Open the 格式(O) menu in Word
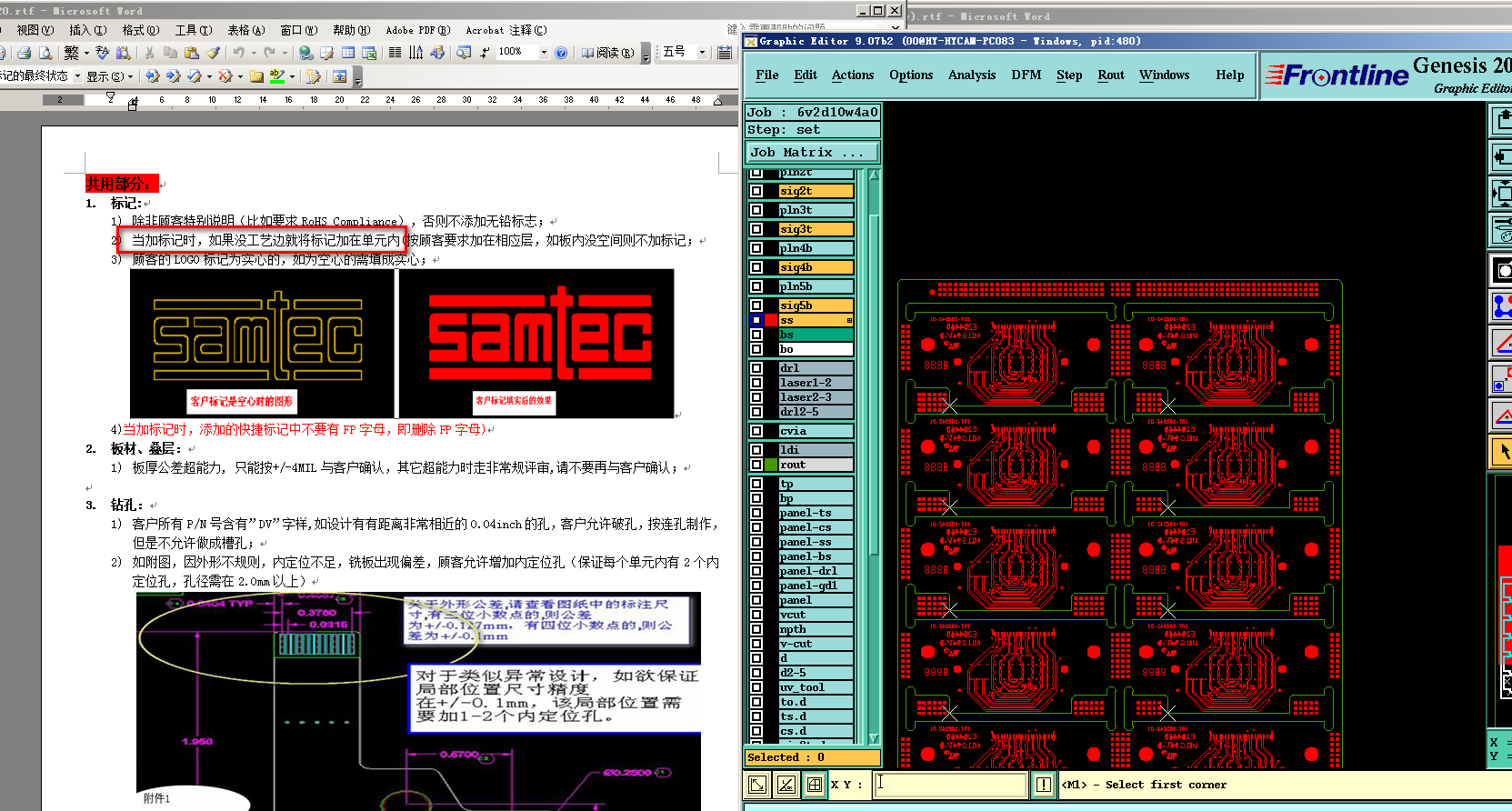The image size is (1512, 811). [x=140, y=30]
